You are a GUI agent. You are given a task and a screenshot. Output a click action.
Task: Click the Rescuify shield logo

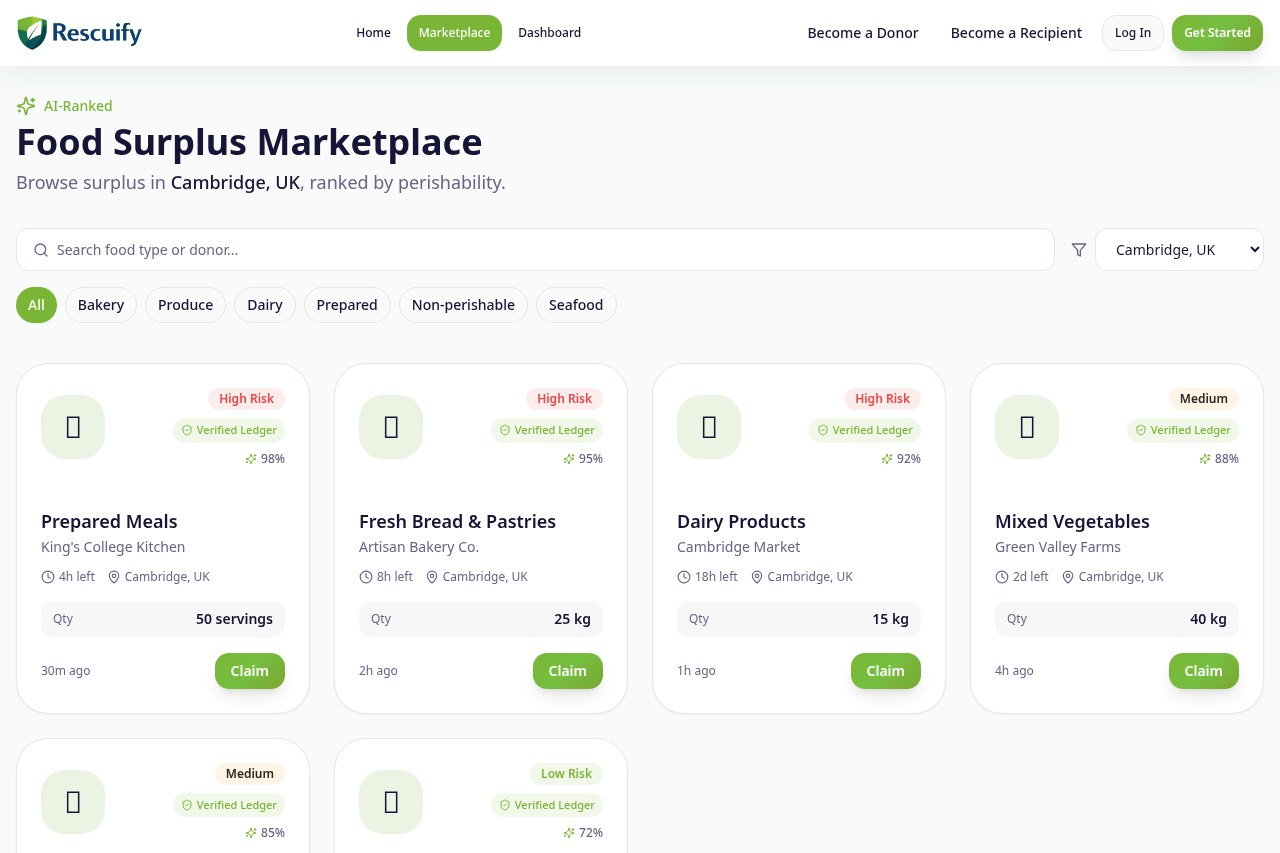(x=32, y=33)
